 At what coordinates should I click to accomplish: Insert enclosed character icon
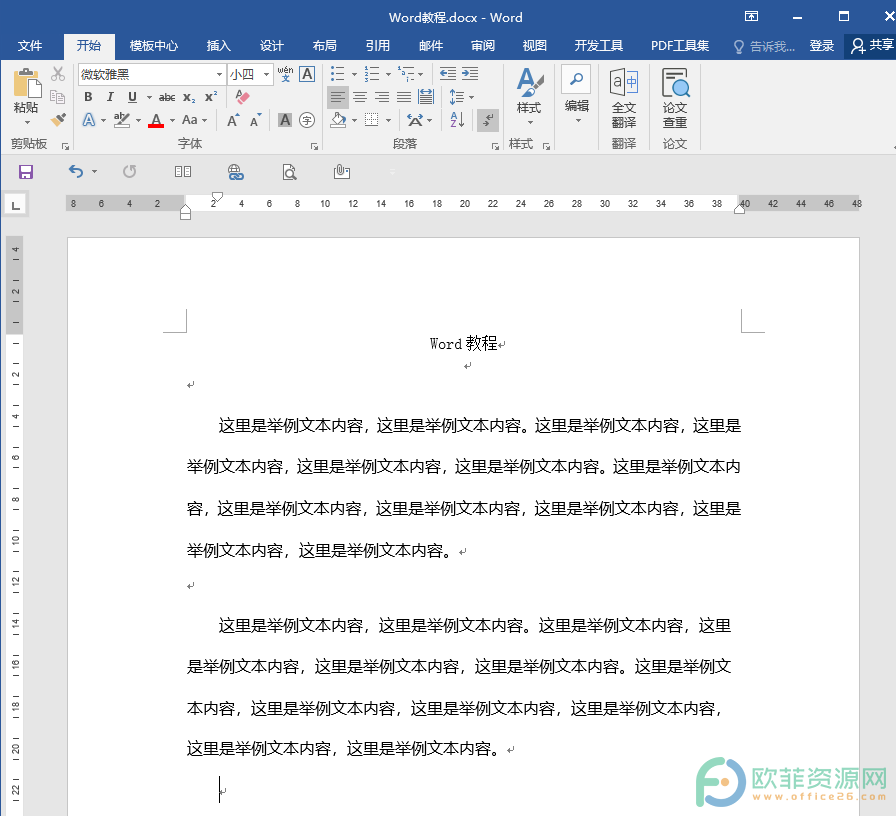pyautogui.click(x=307, y=120)
